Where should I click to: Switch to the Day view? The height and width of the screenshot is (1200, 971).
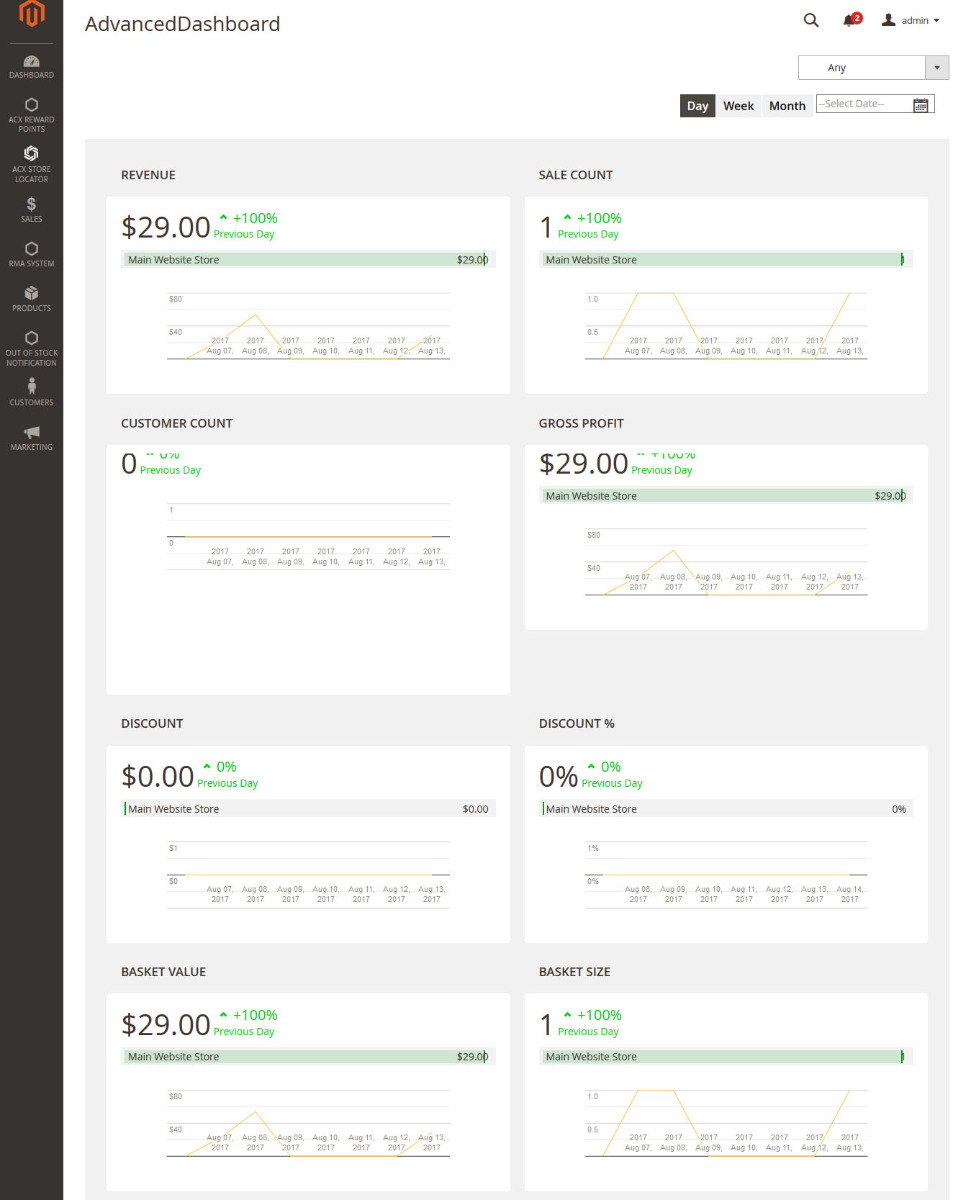click(x=698, y=106)
